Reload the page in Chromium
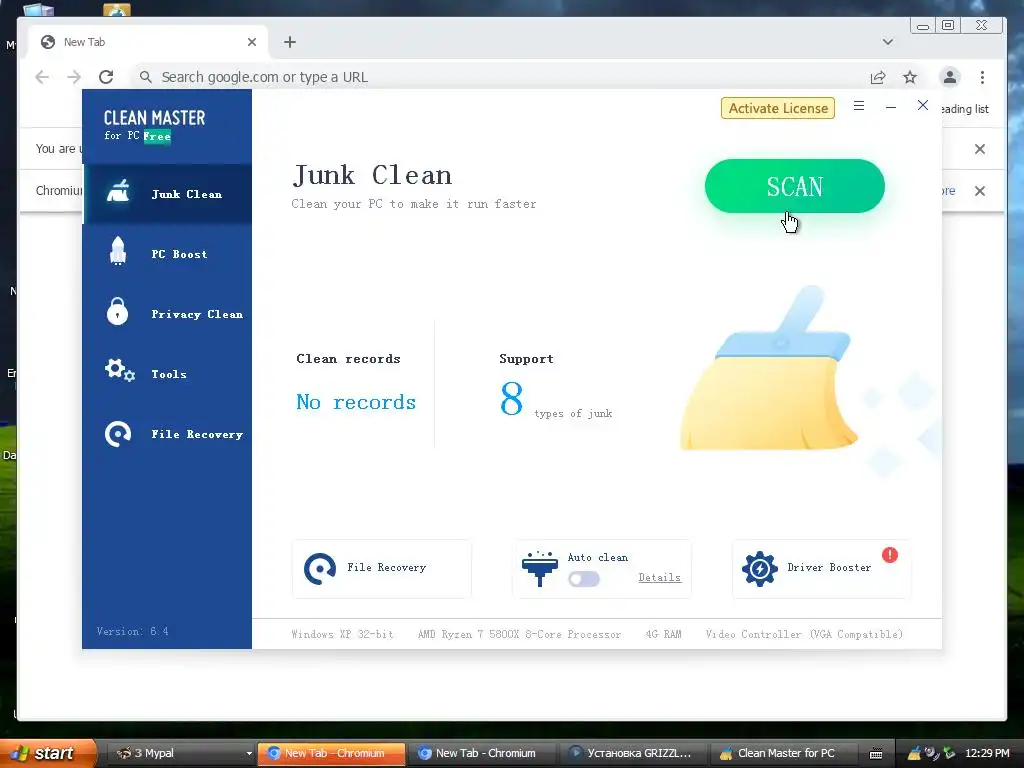This screenshot has width=1024, height=768. 106,77
